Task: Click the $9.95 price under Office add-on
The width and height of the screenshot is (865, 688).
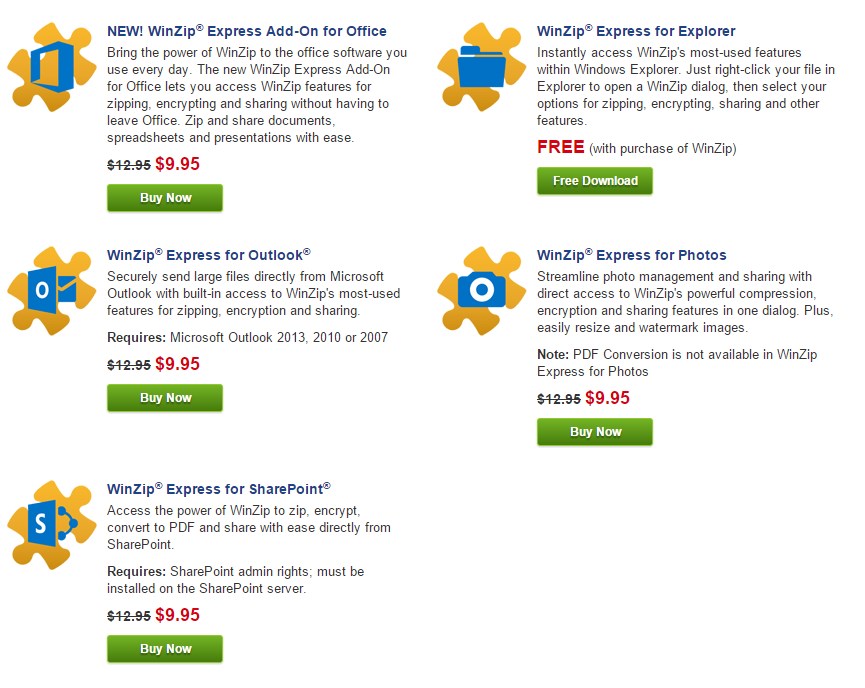Action: click(177, 164)
